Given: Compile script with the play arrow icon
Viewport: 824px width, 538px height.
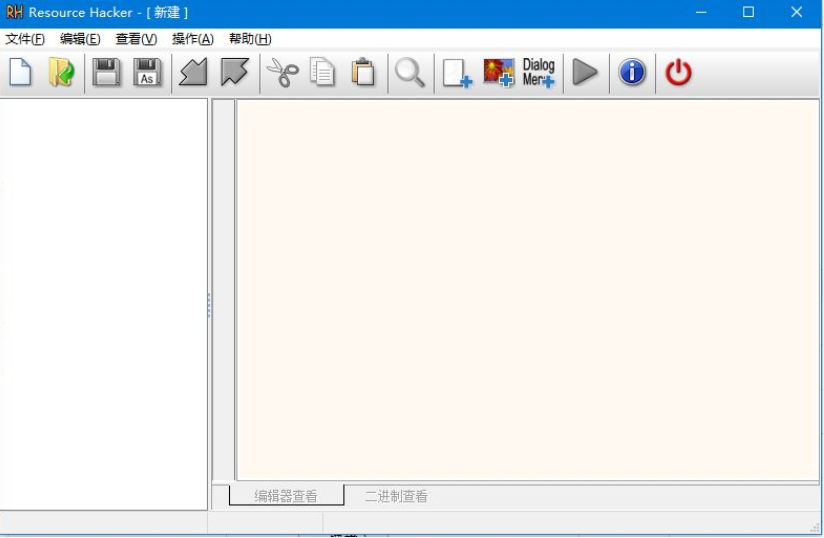Looking at the screenshot, I should [x=585, y=73].
